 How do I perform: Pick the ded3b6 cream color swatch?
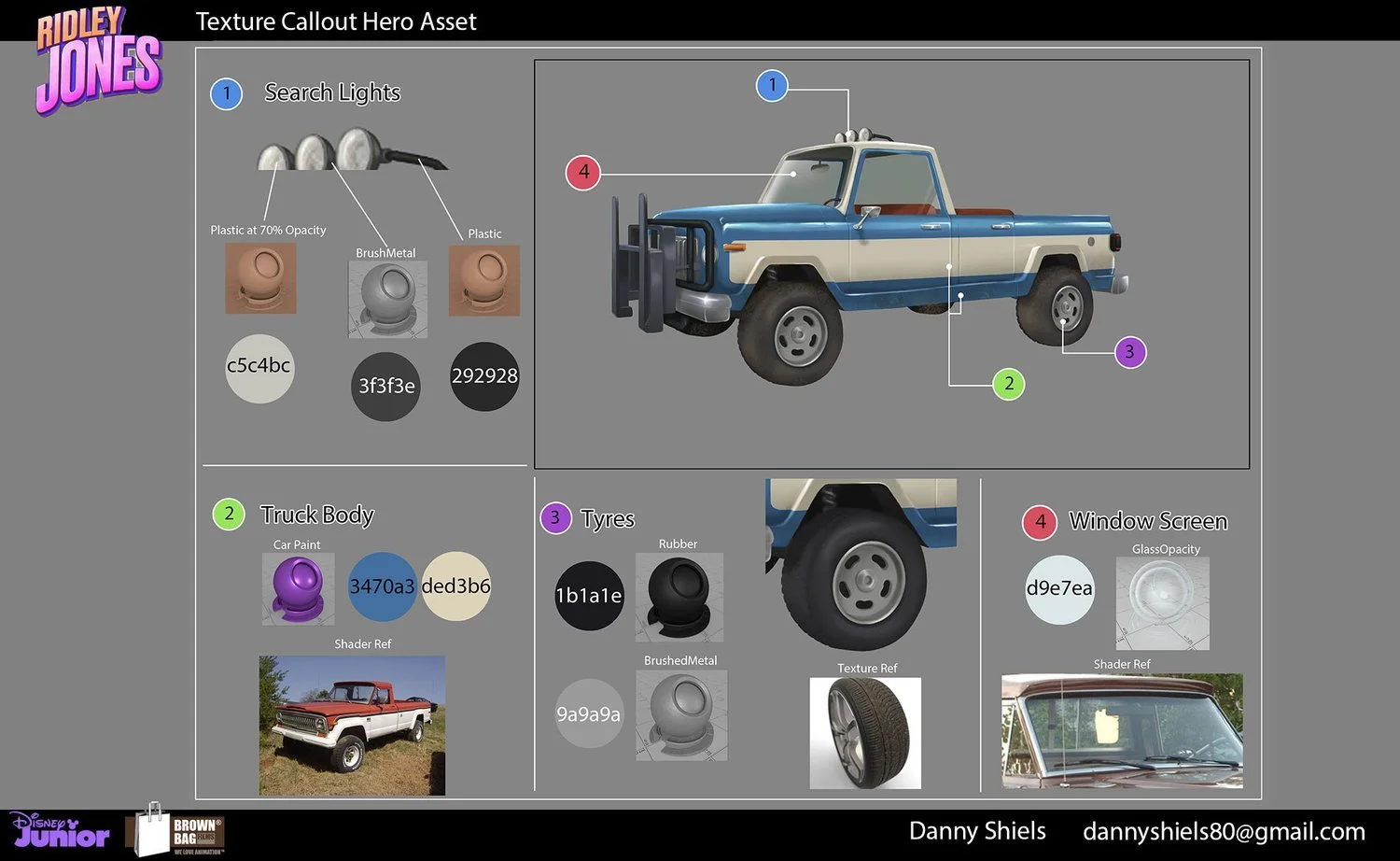(455, 586)
